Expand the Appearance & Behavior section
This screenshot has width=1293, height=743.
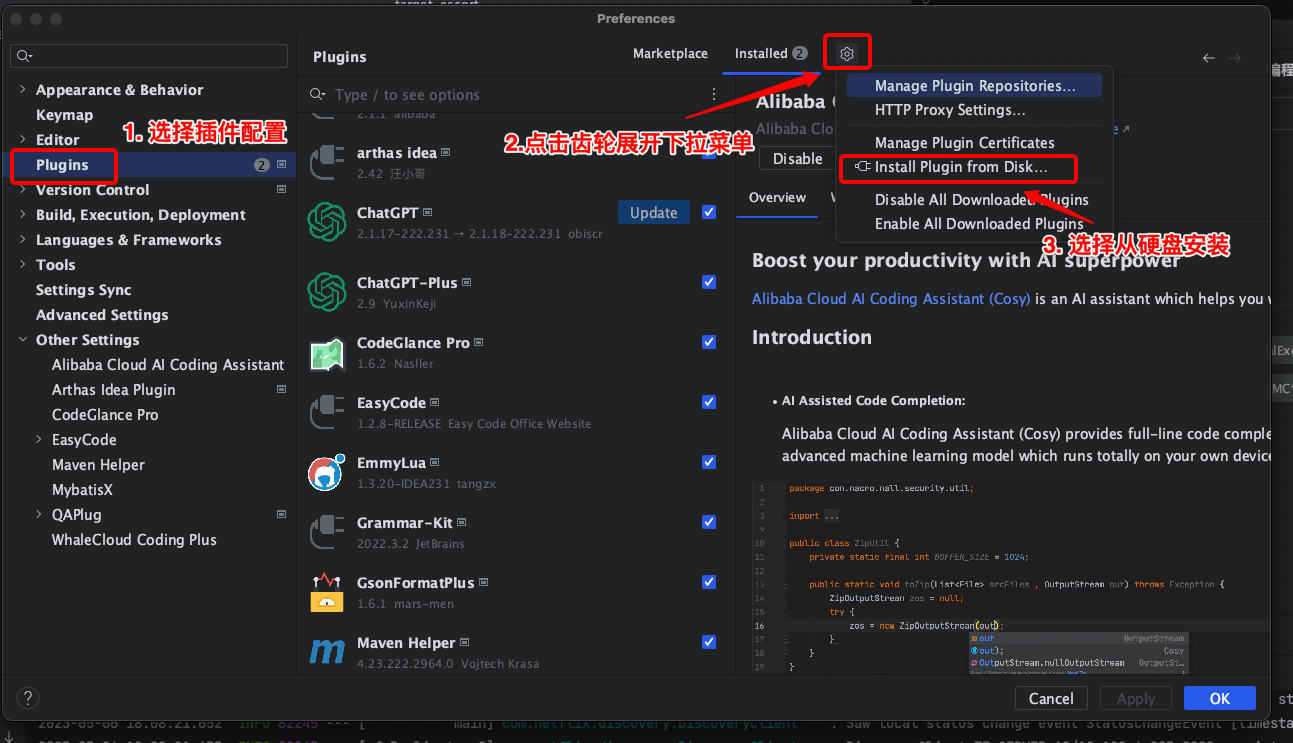point(23,90)
